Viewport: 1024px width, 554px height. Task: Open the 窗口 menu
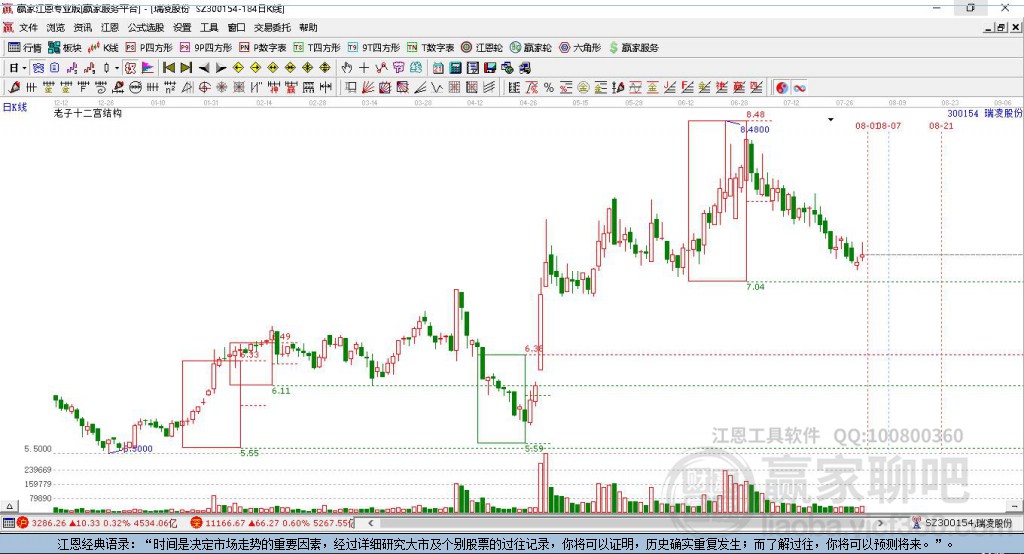click(236, 27)
